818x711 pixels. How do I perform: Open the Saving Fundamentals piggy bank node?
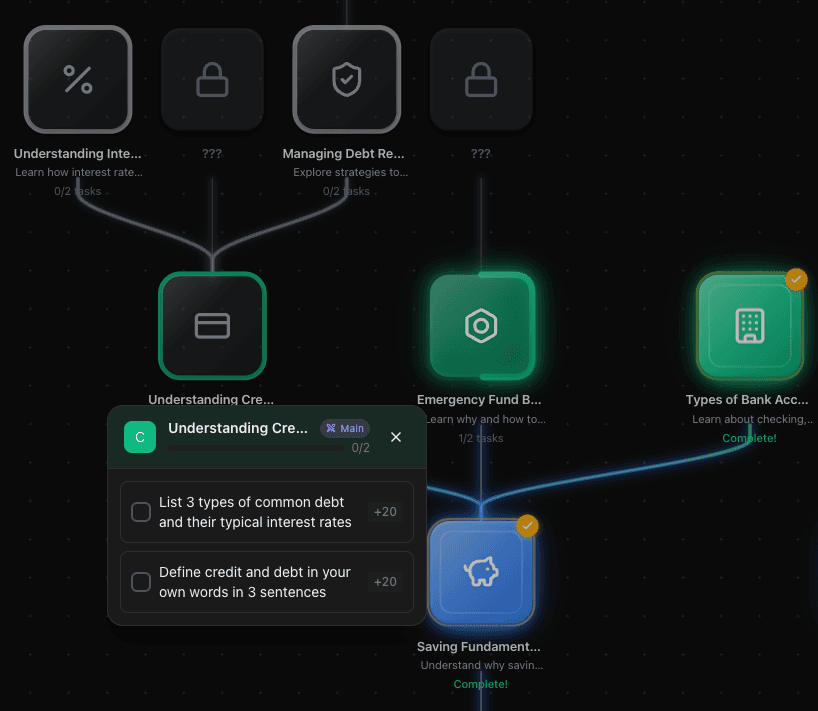481,572
